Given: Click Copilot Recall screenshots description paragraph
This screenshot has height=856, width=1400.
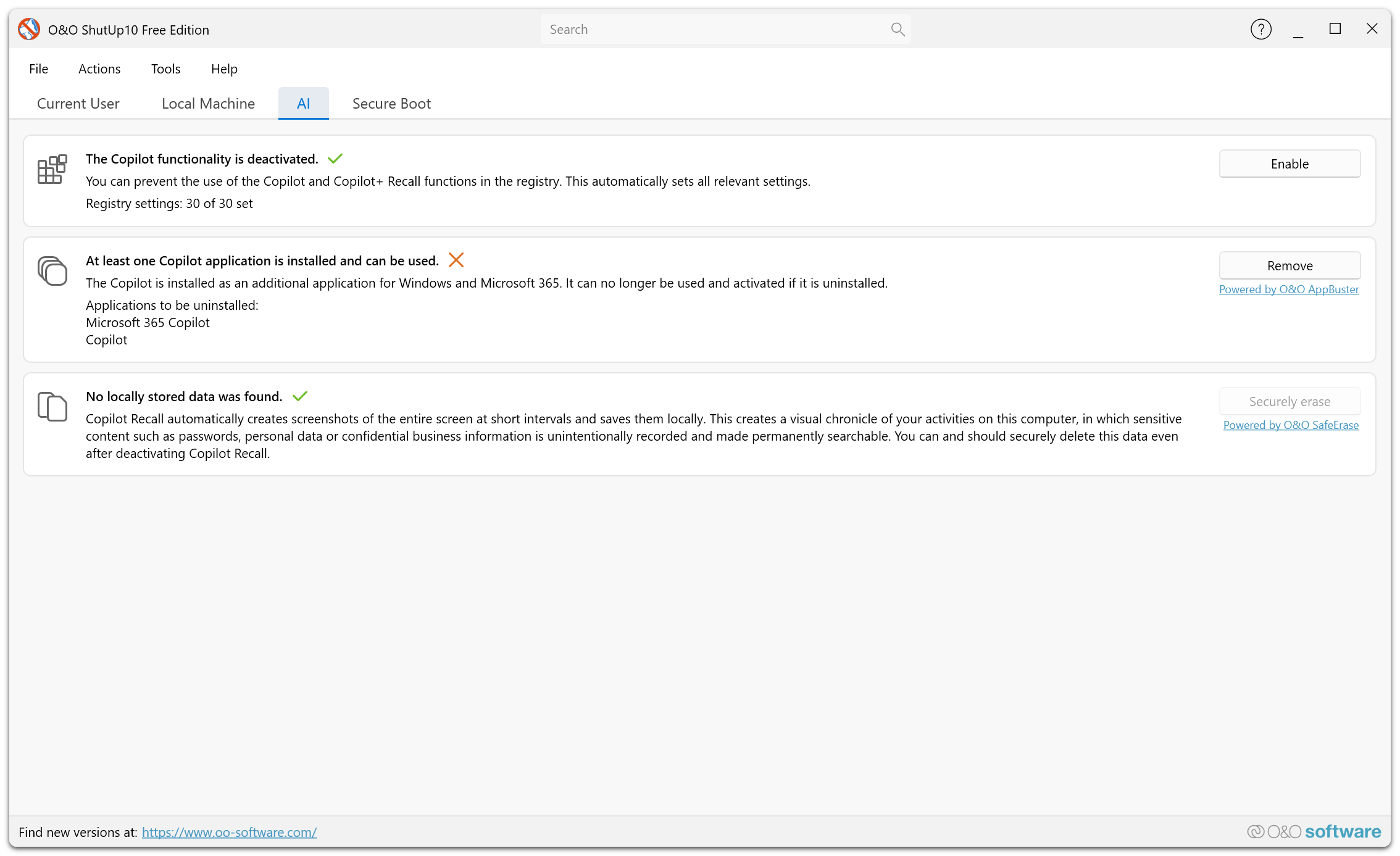Looking at the screenshot, I should click(x=633, y=436).
